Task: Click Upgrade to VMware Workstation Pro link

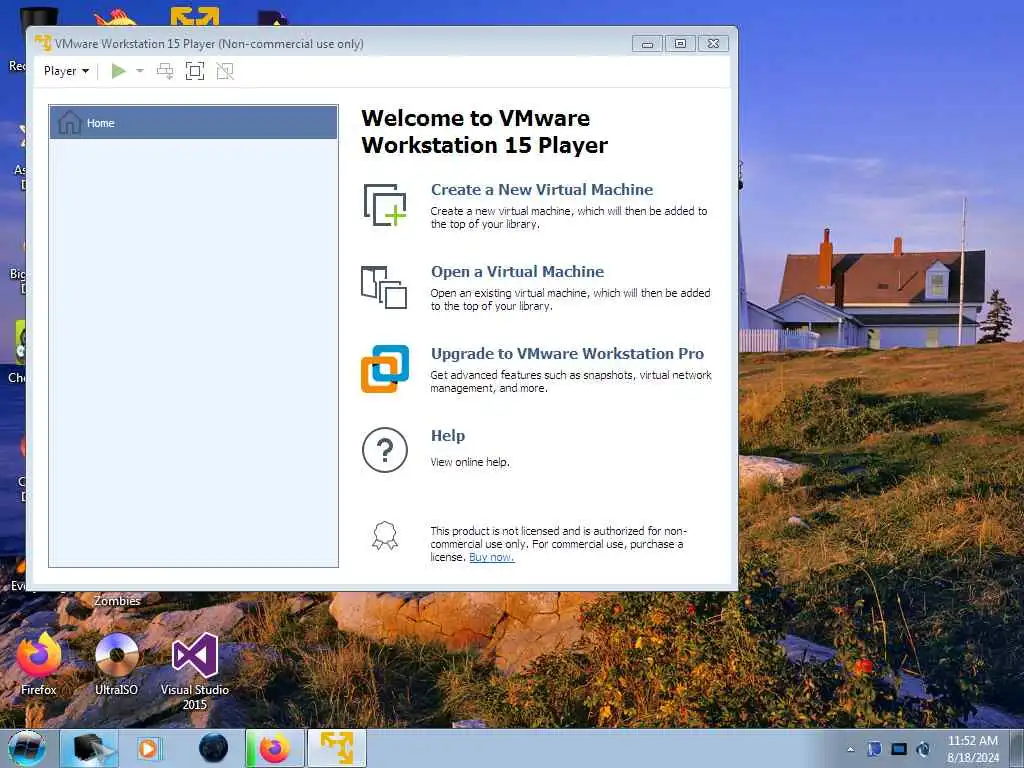Action: 568,353
